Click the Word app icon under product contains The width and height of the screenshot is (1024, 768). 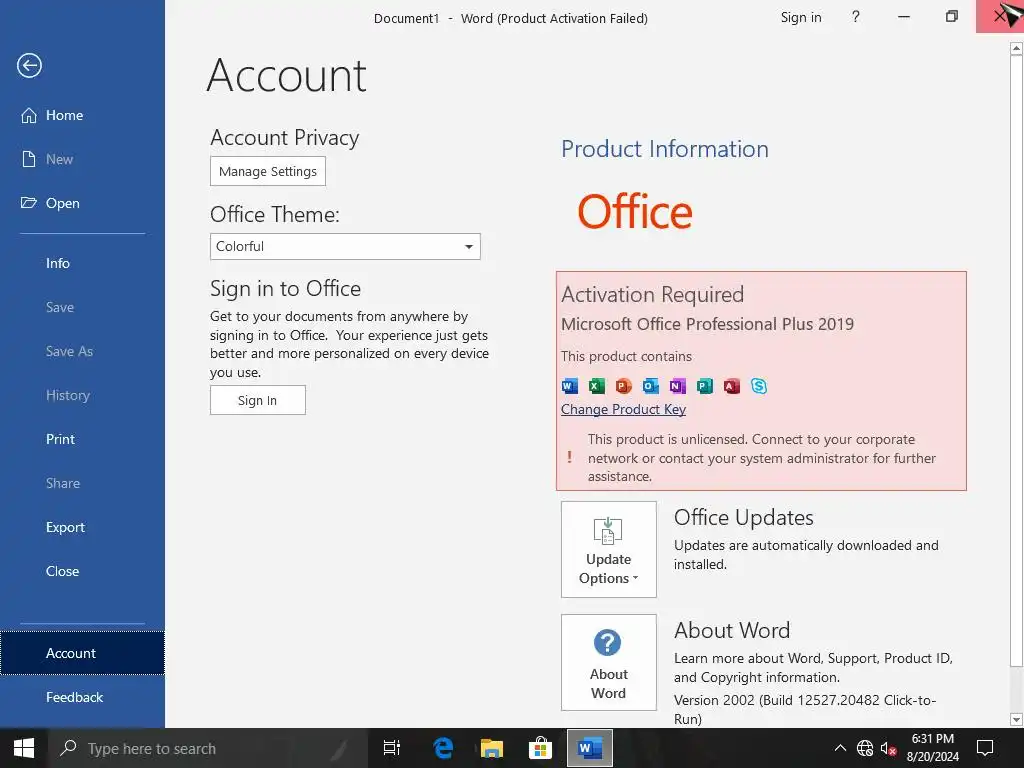569,386
